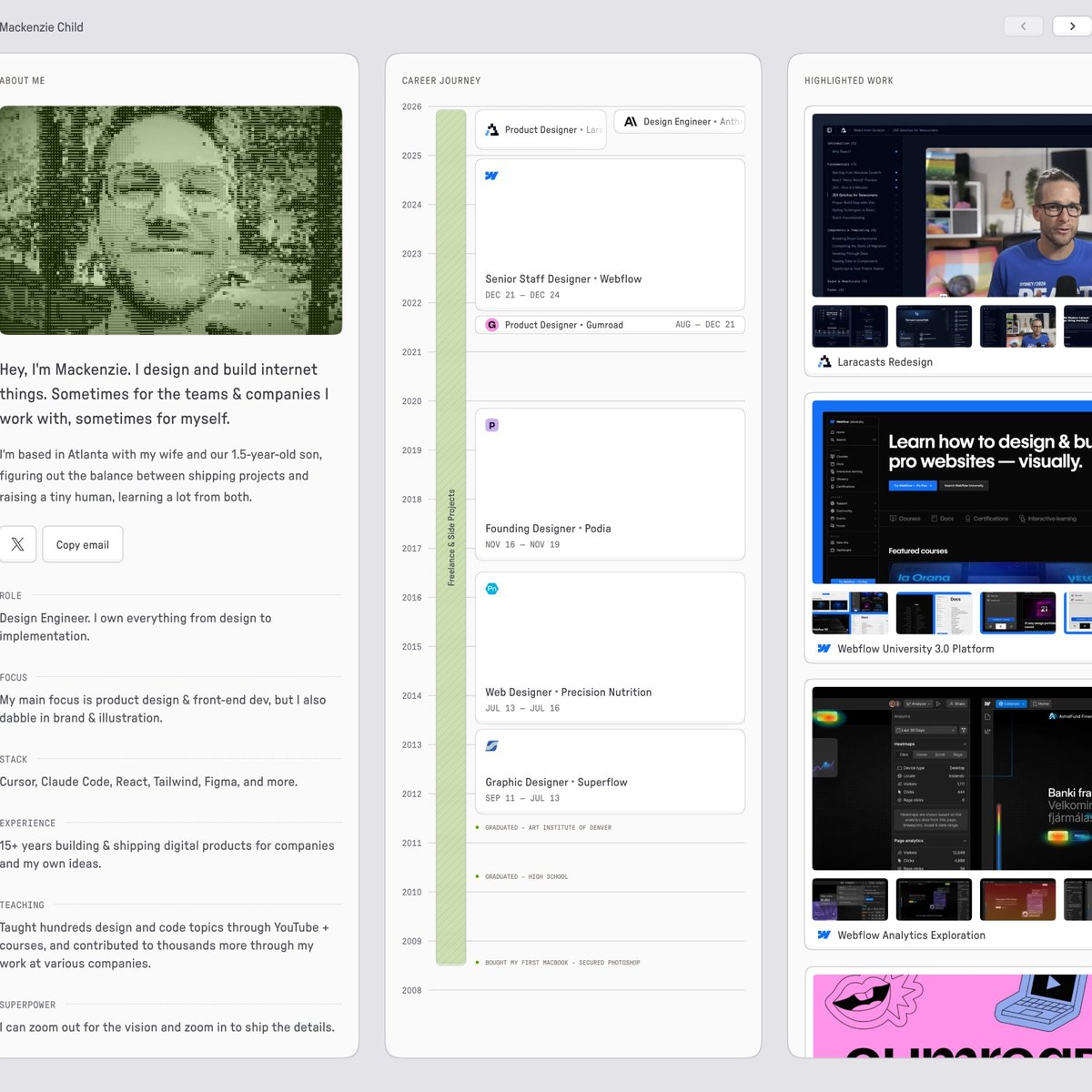Click Graduated Art Institute of Denver marker
Screen dimensions: 1092x1092
(x=548, y=827)
